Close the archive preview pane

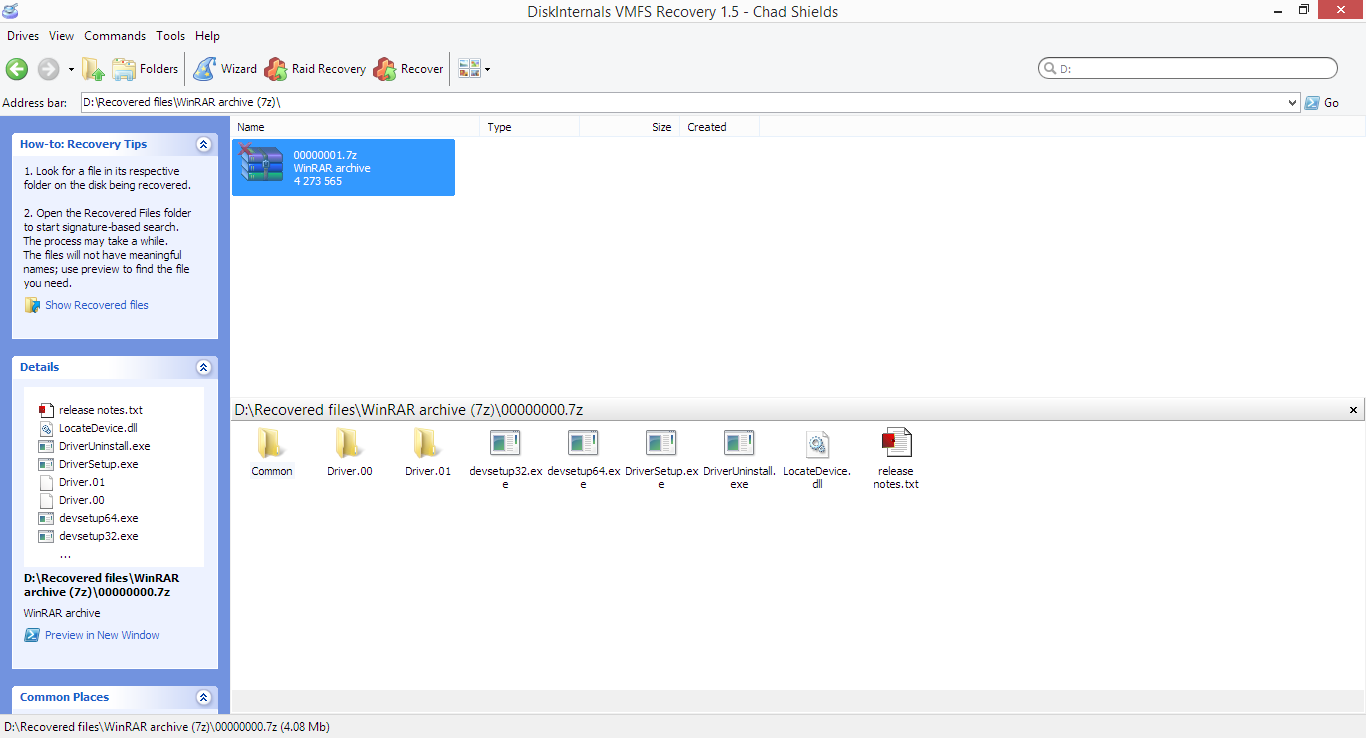click(x=1354, y=410)
